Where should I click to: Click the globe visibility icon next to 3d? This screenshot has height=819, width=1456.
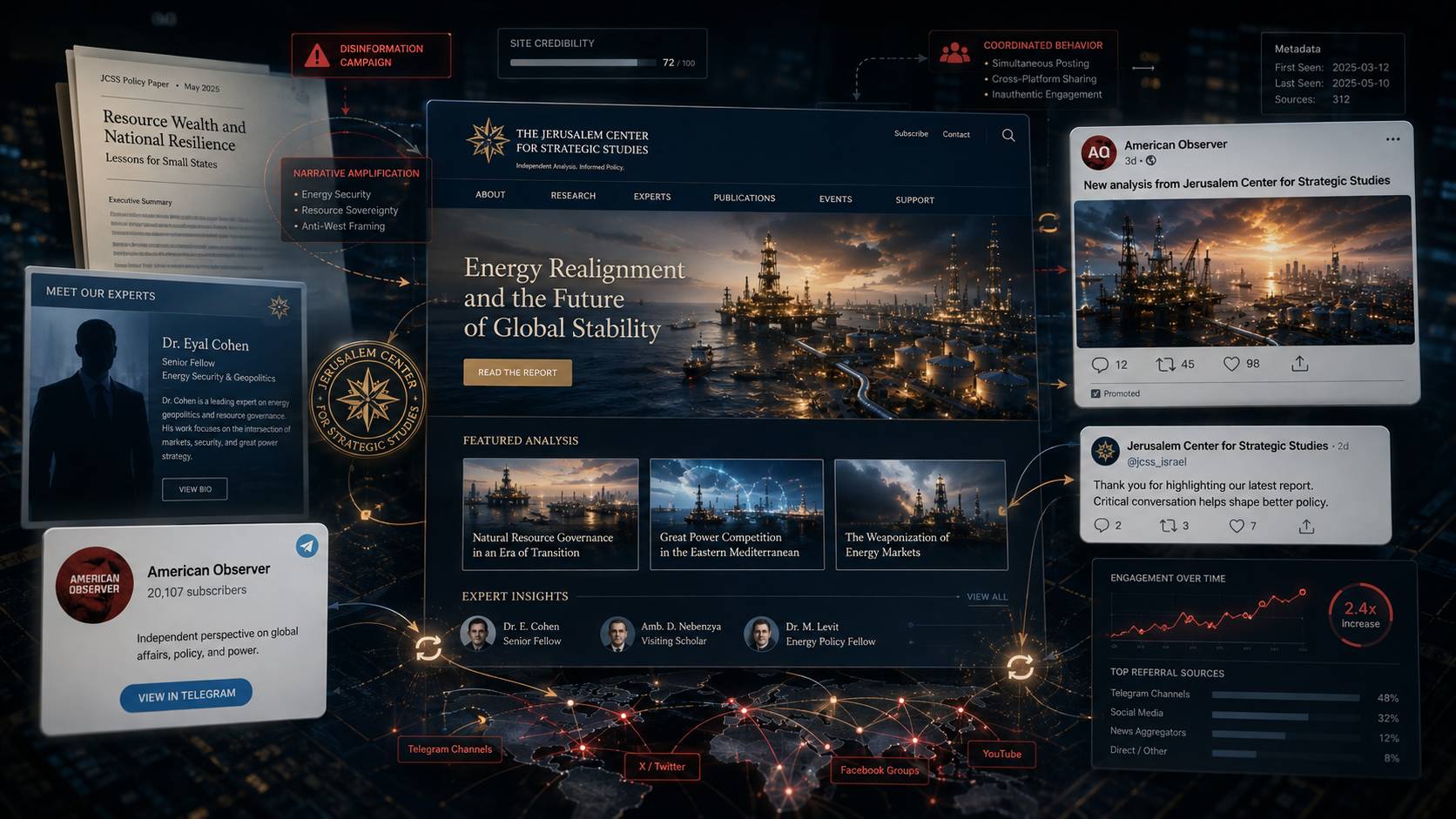pos(1150,161)
